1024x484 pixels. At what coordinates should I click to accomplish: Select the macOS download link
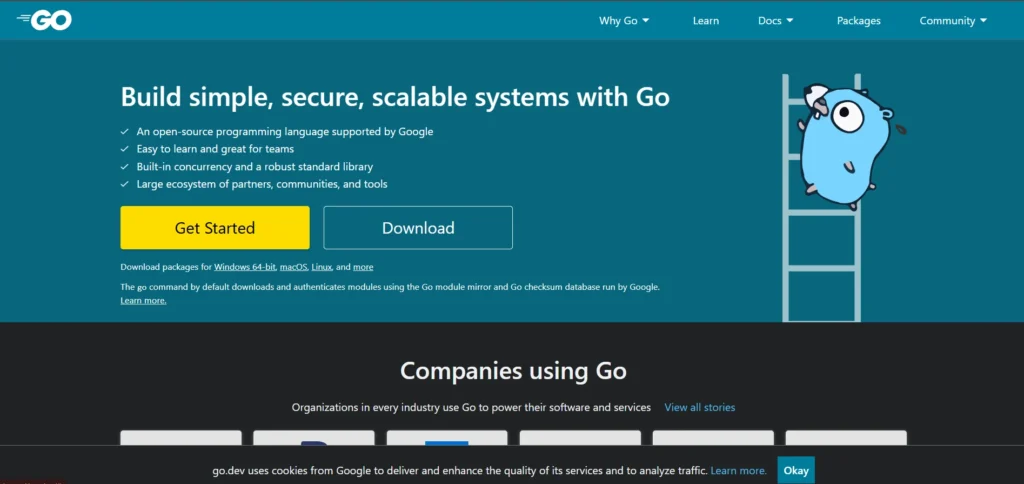coord(293,267)
